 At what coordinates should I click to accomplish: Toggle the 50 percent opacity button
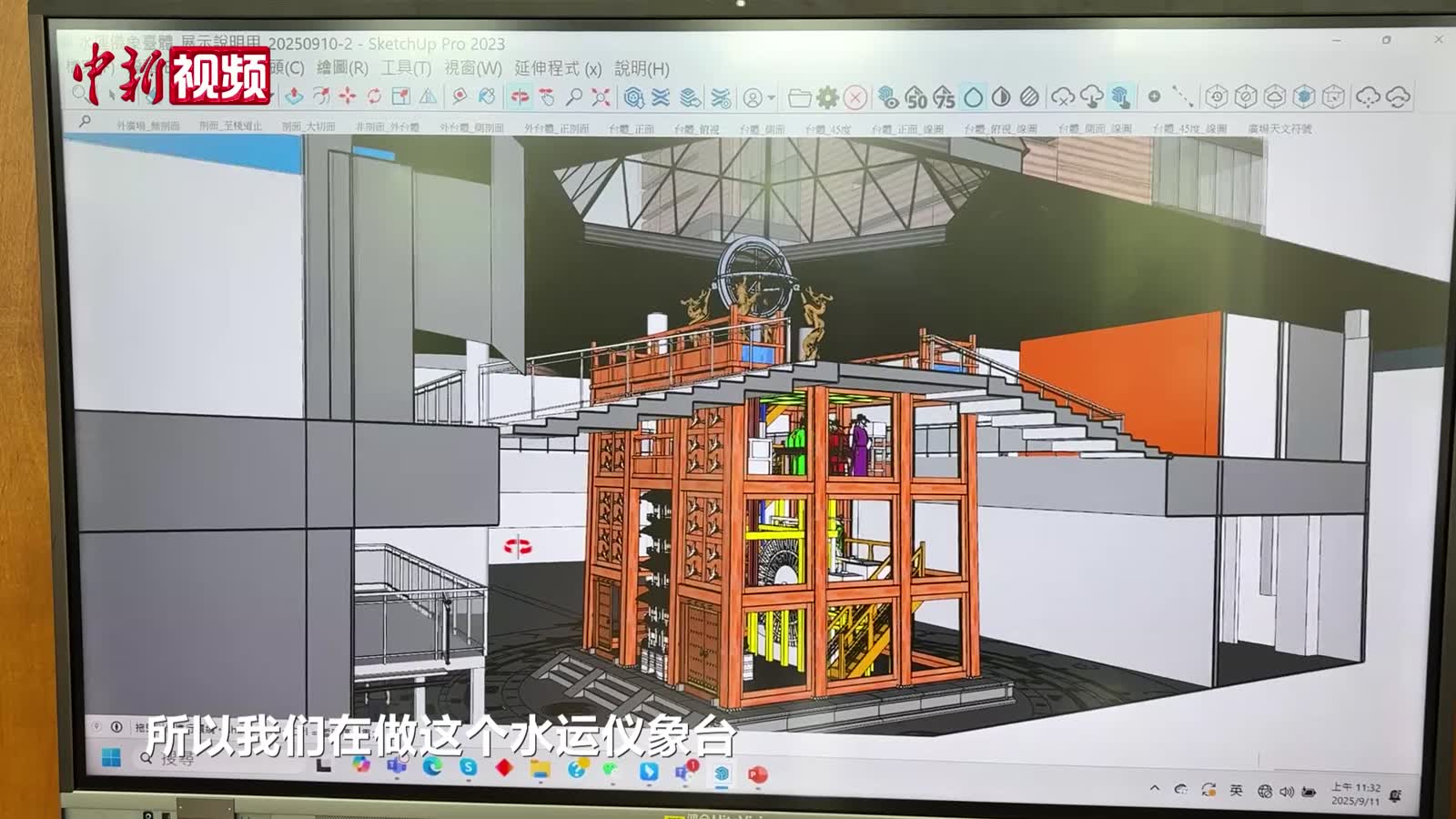917,97
